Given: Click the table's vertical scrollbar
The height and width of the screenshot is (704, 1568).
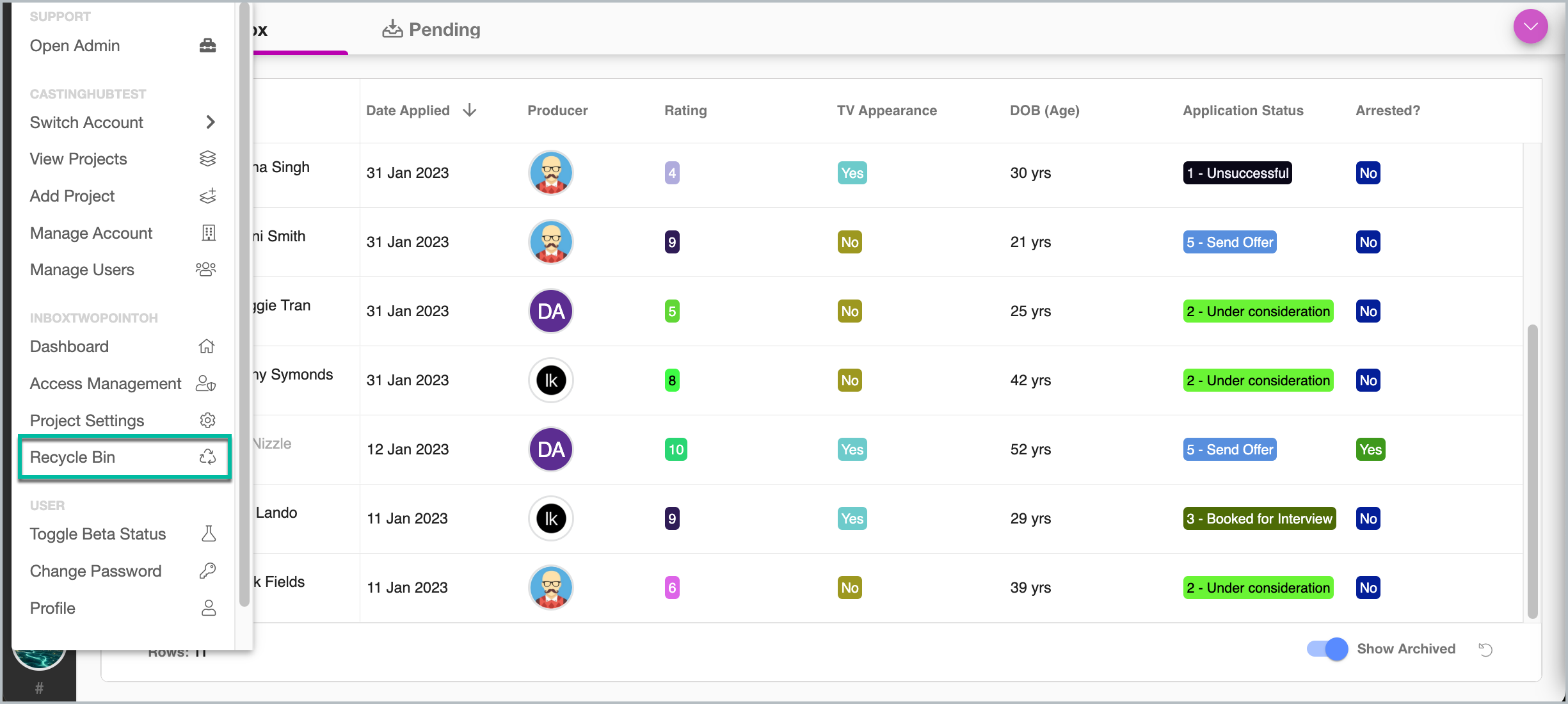Looking at the screenshot, I should tap(1532, 470).
